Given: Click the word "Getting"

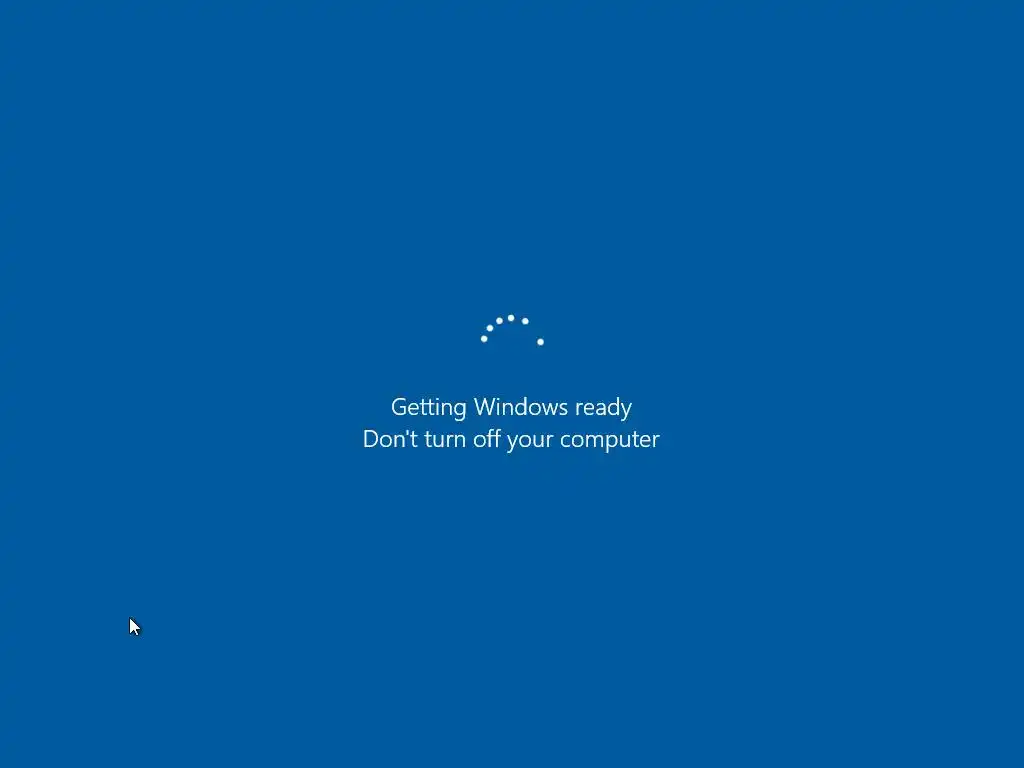Looking at the screenshot, I should [x=428, y=408].
